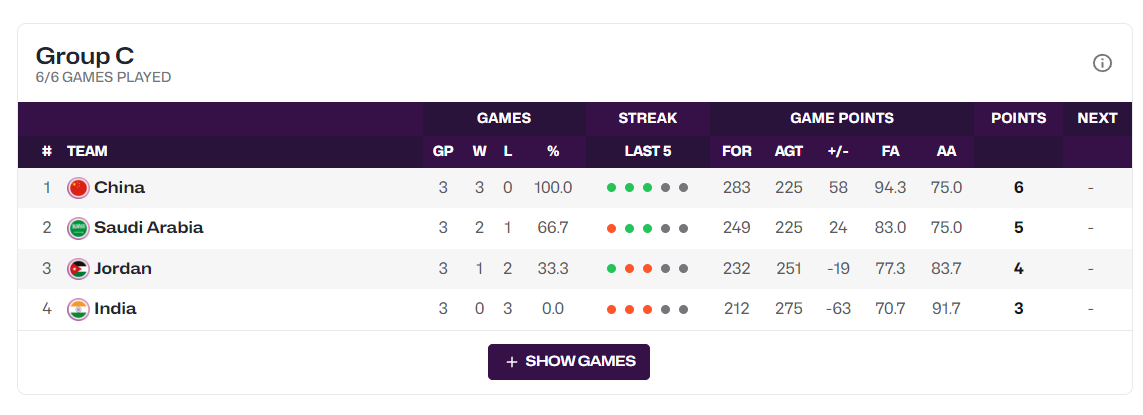Screen dimensions: 1143x415
Task: Click the FOR column header
Action: (x=736, y=152)
